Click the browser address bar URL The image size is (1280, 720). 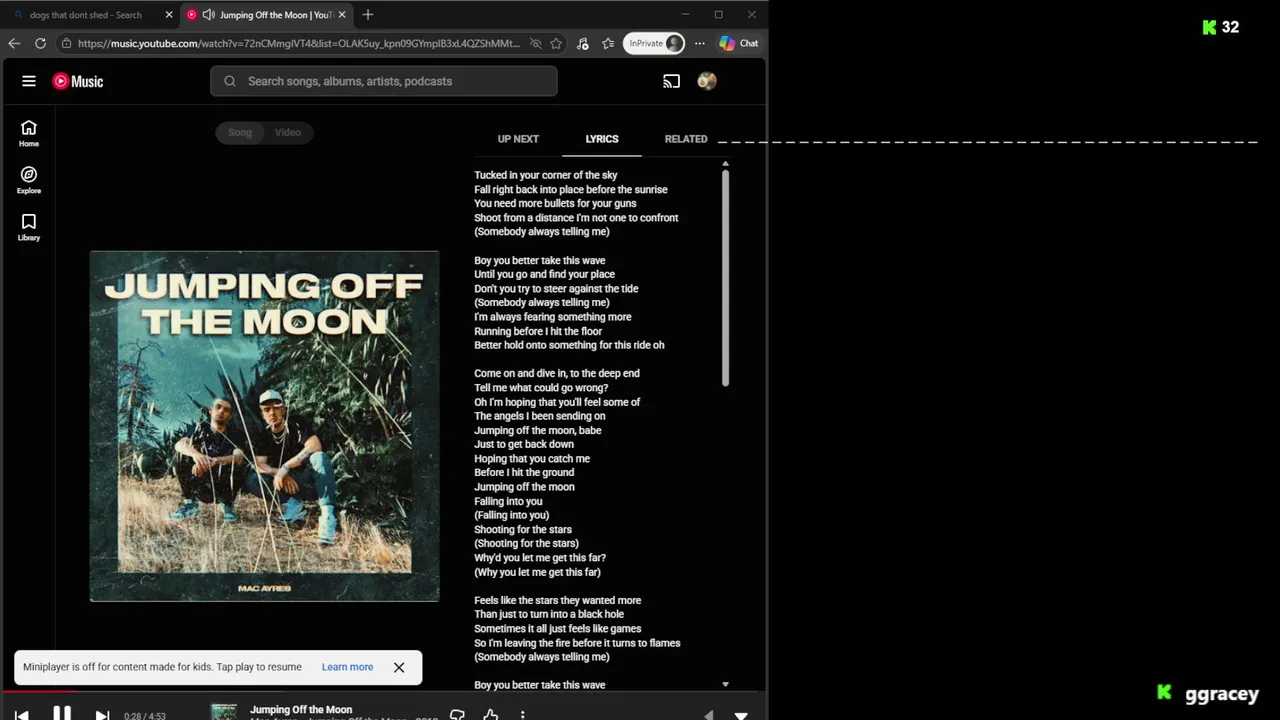tap(298, 43)
